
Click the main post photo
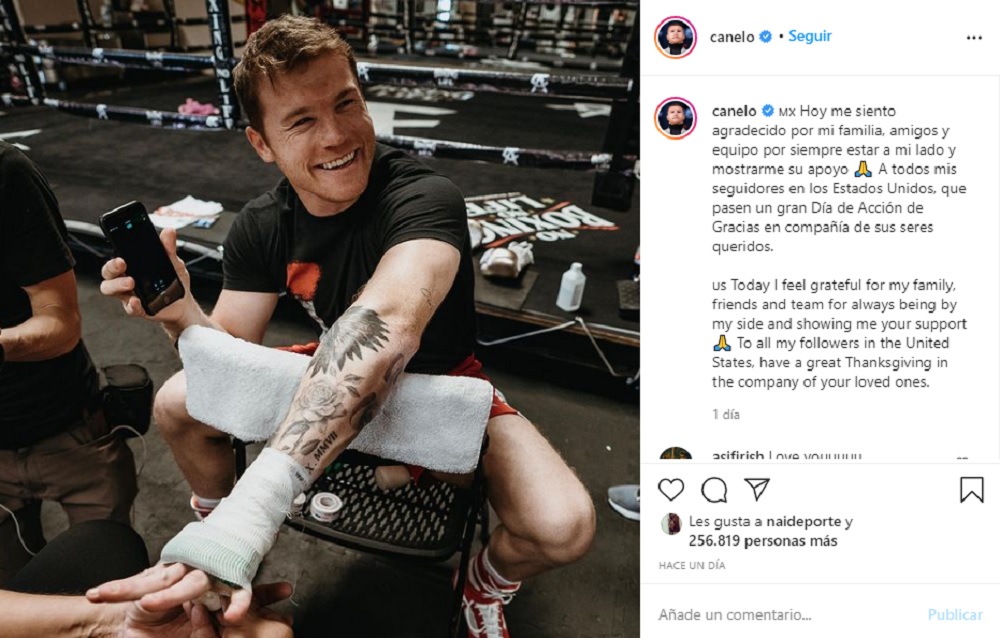pyautogui.click(x=320, y=319)
